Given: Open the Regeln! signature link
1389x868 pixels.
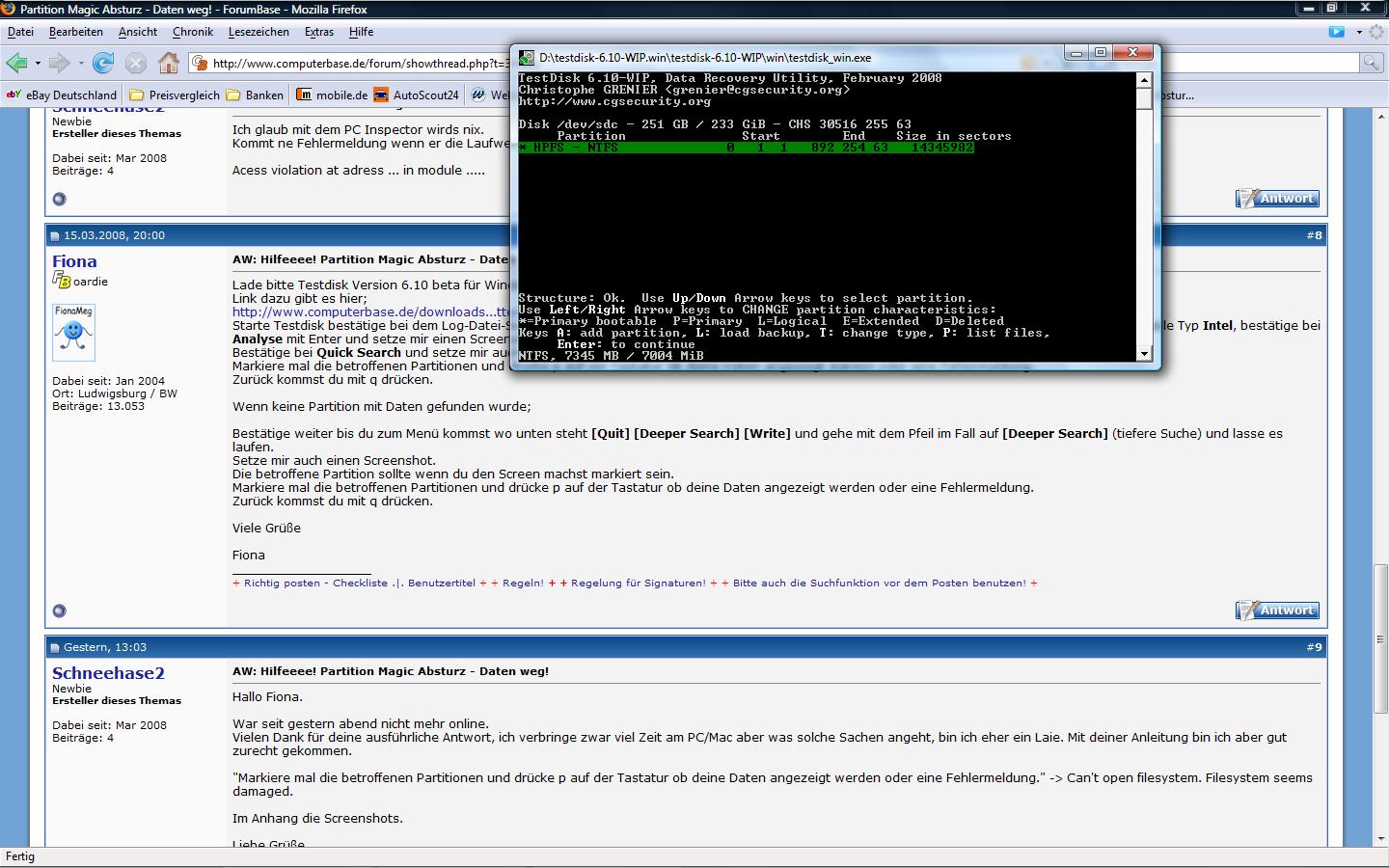Looking at the screenshot, I should click(523, 583).
